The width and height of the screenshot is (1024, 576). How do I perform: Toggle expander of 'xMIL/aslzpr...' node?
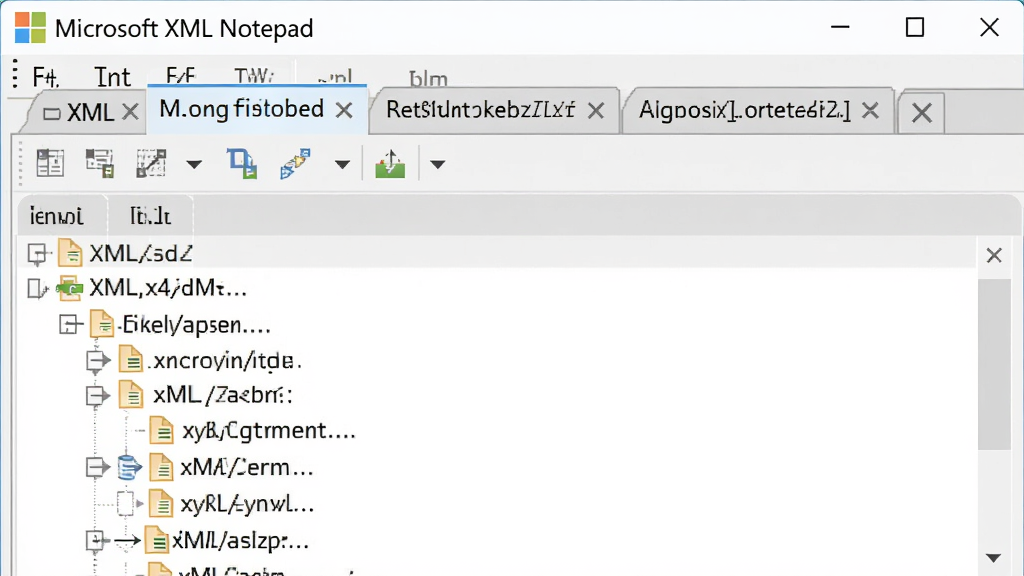(96, 540)
